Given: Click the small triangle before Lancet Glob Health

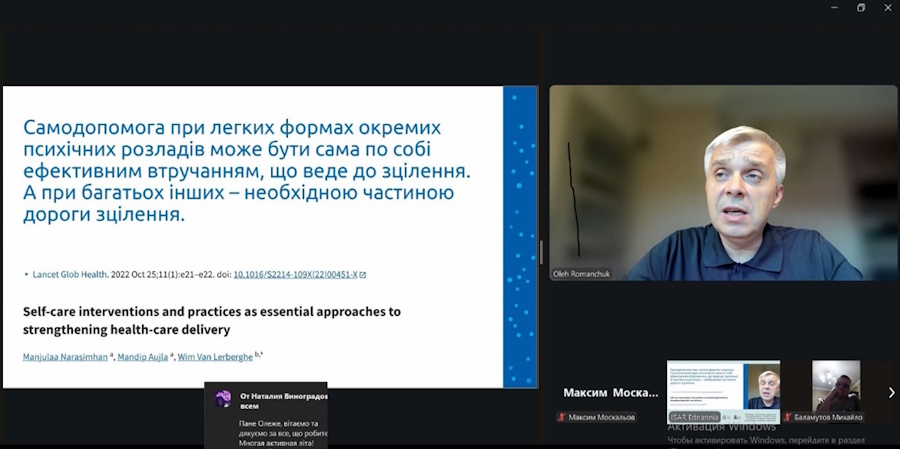Looking at the screenshot, I should click(x=26, y=274).
